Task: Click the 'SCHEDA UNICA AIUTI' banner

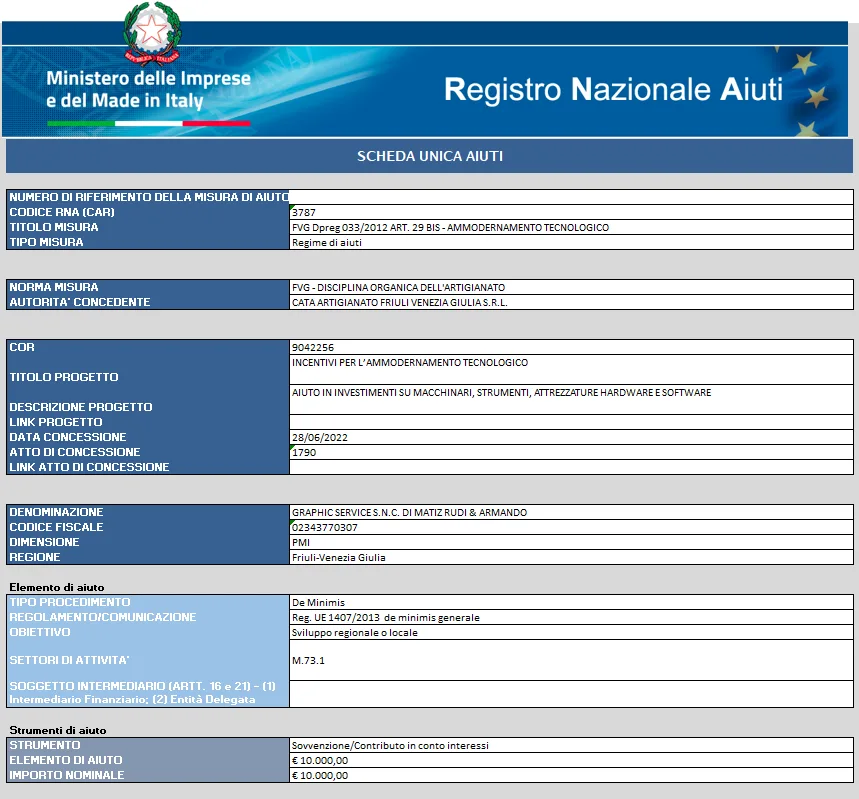Action: click(430, 156)
